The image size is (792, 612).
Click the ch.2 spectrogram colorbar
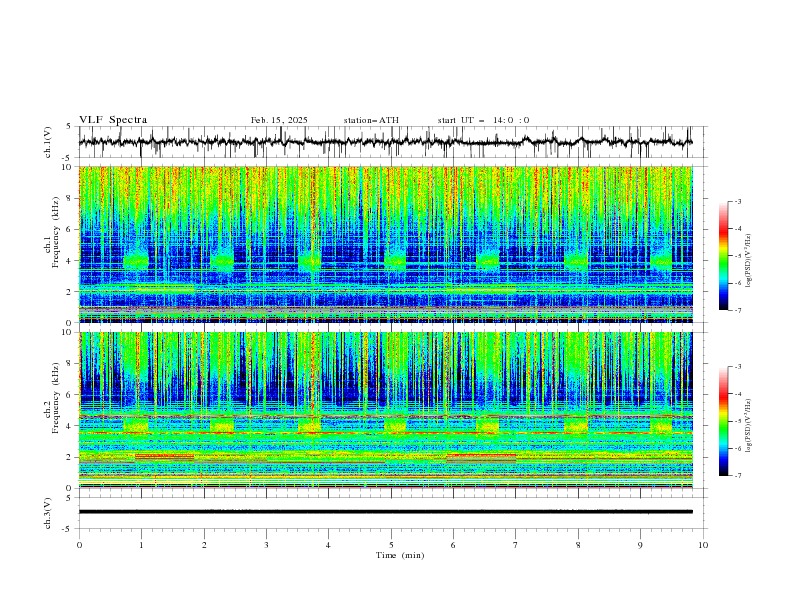(x=723, y=421)
